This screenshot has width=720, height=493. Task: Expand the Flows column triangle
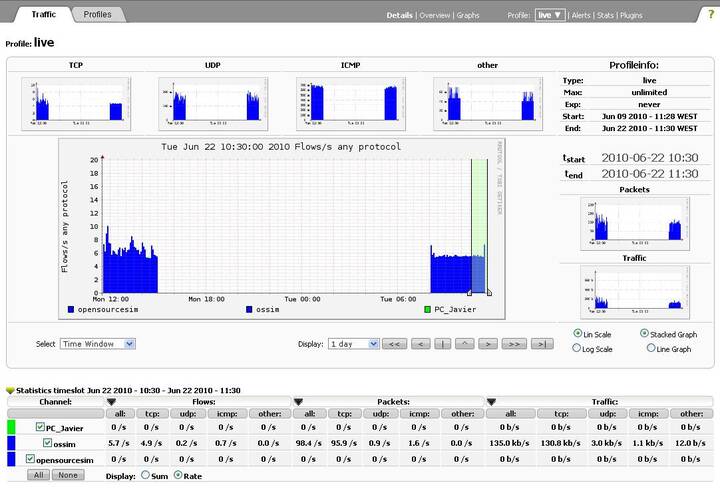(112, 402)
